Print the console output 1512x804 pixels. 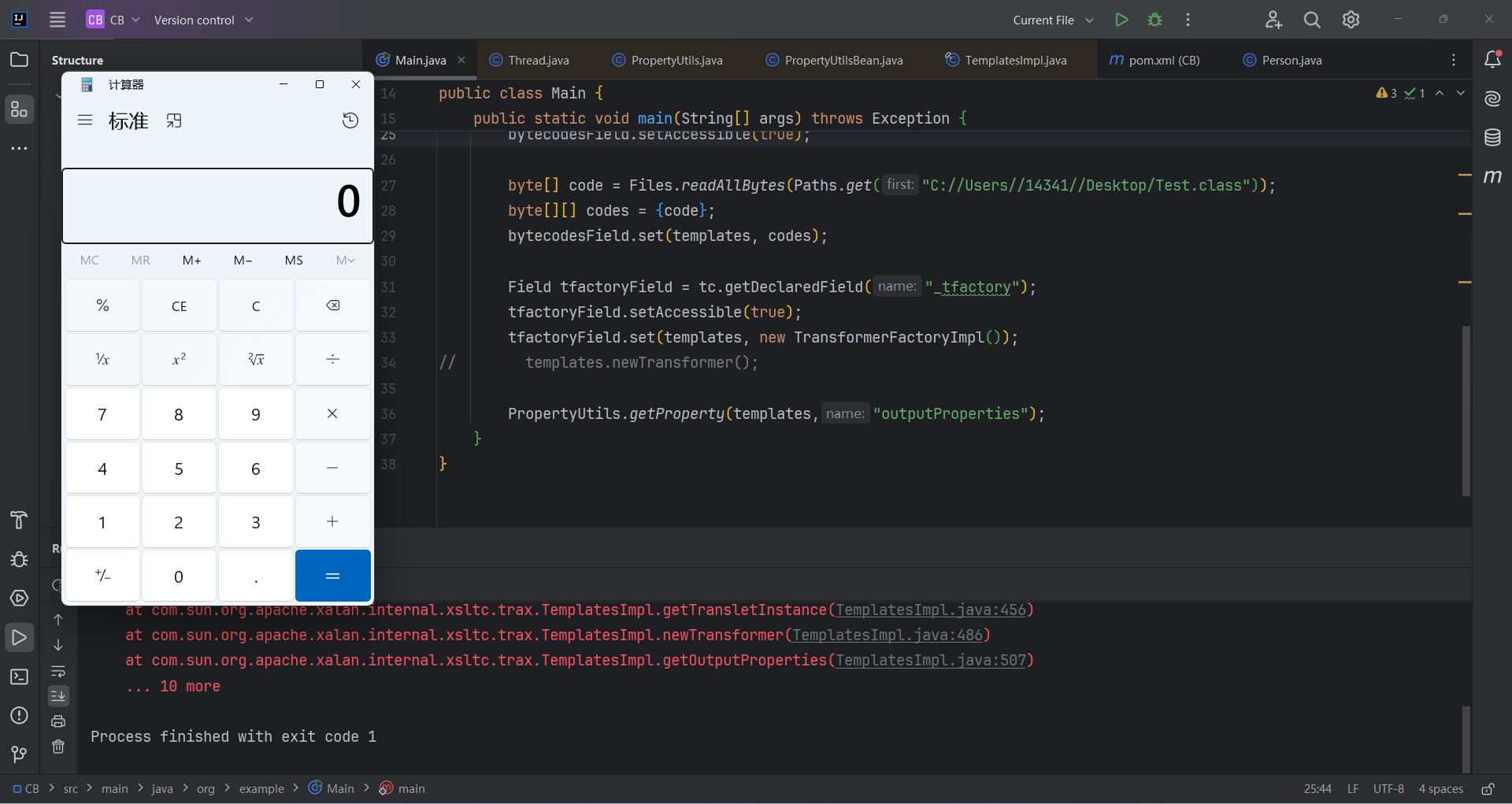[58, 721]
